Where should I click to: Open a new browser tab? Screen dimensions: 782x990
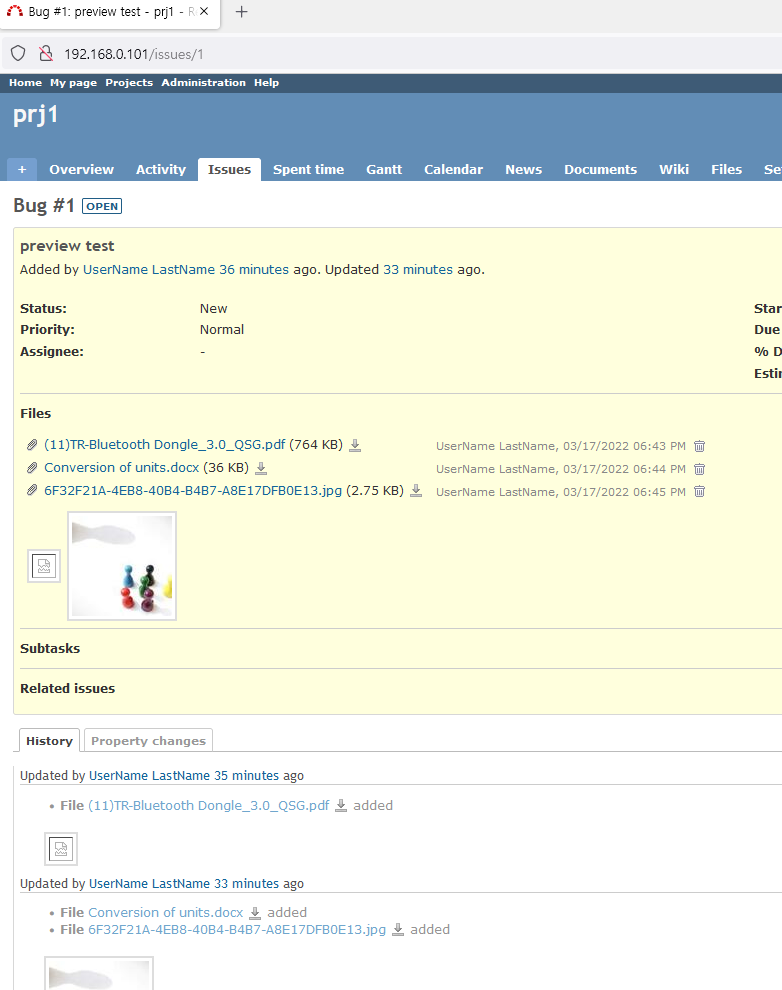241,12
